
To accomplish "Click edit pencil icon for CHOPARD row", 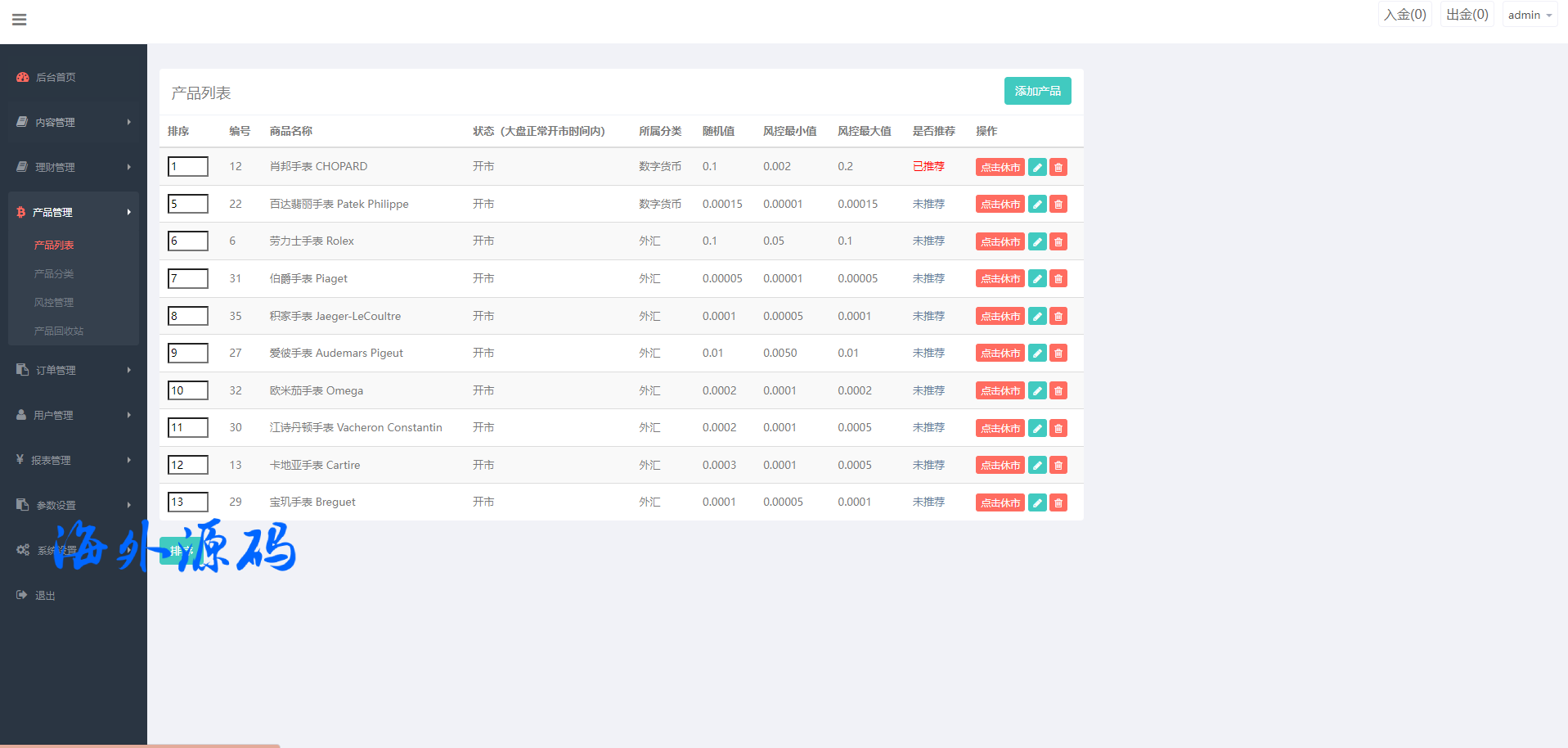I will (x=1037, y=167).
